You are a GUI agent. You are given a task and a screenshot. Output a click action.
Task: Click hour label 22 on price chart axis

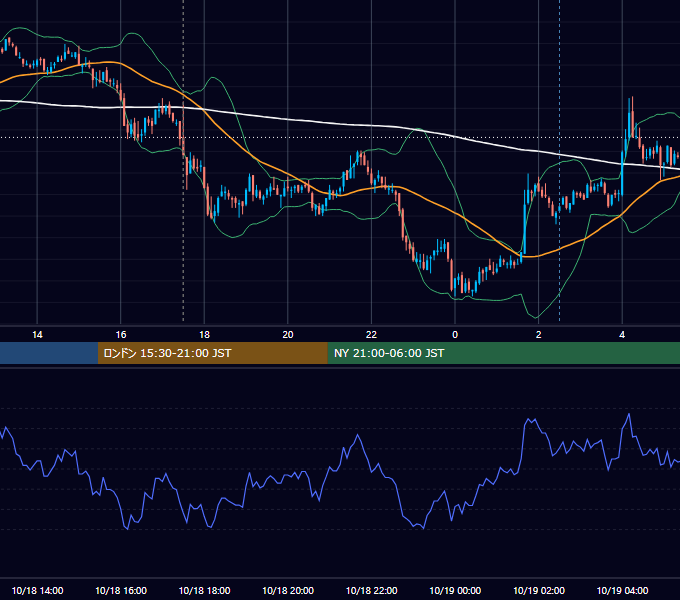372,335
